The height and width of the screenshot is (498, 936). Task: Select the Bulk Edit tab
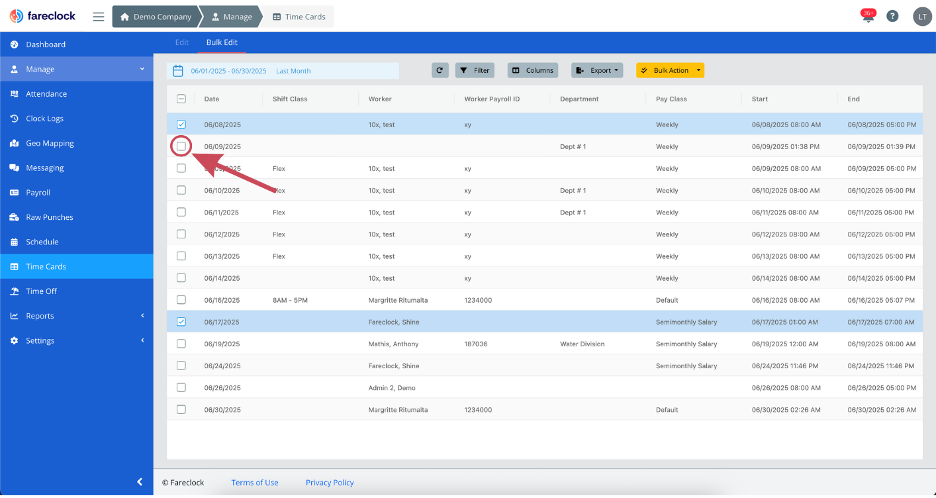(222, 42)
